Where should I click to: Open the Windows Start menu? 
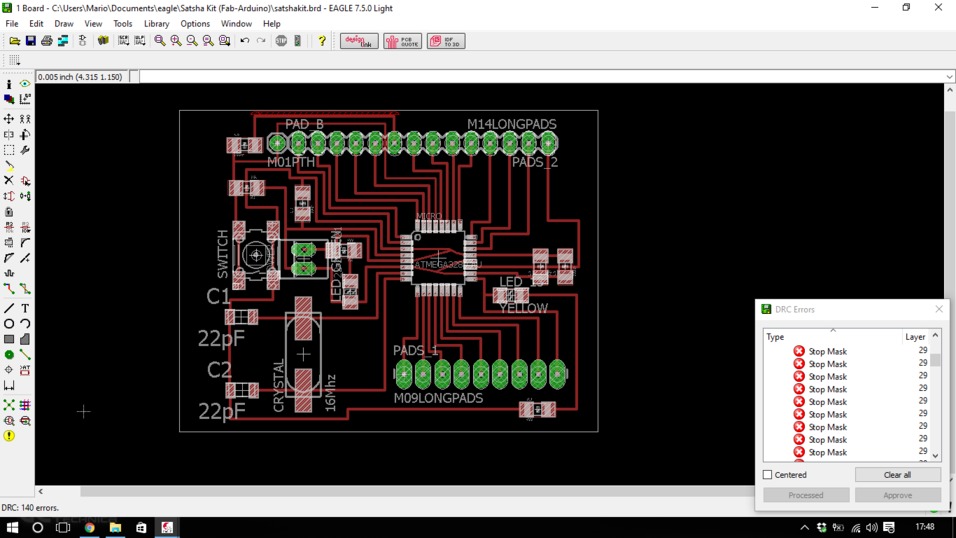point(12,527)
